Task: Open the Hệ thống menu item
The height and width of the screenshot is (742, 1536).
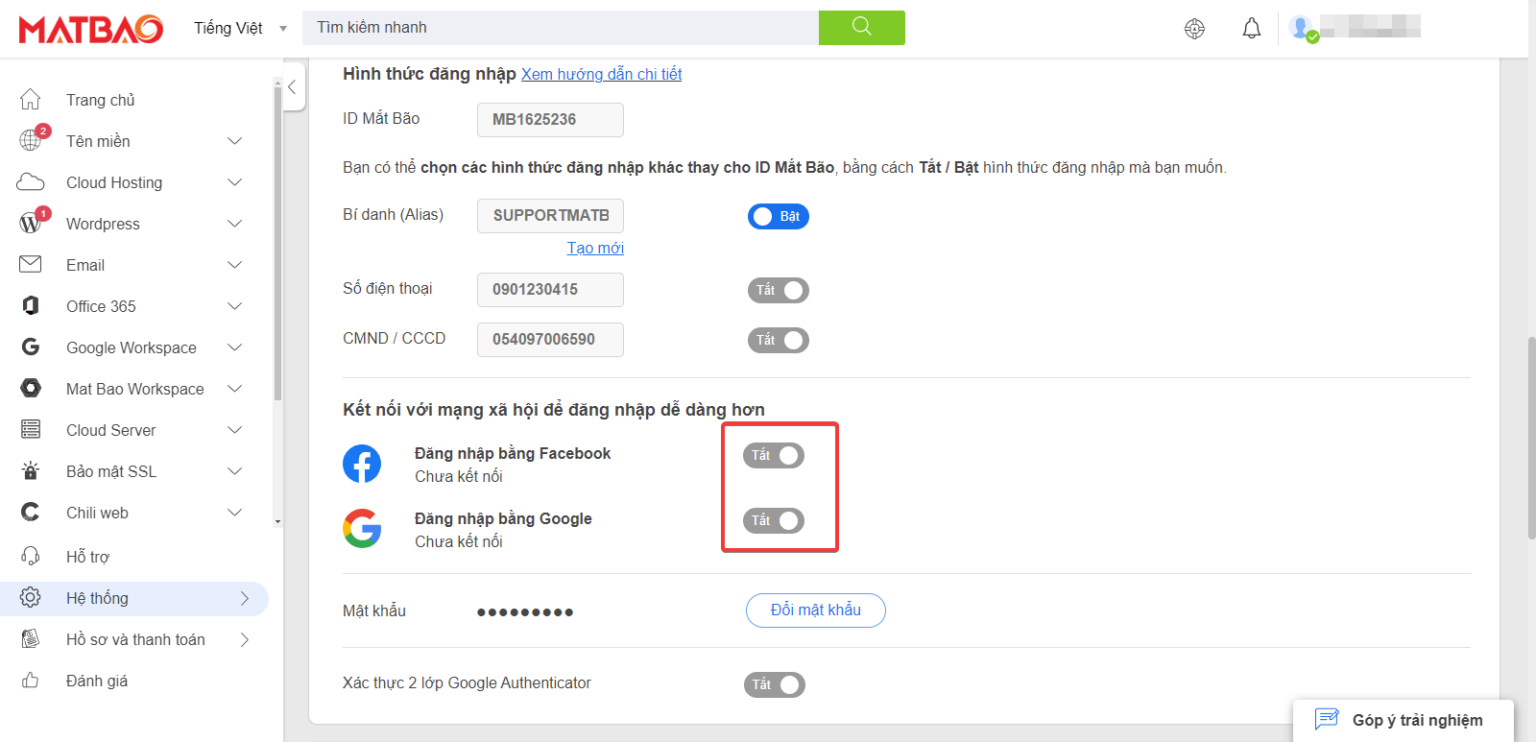Action: 97,598
